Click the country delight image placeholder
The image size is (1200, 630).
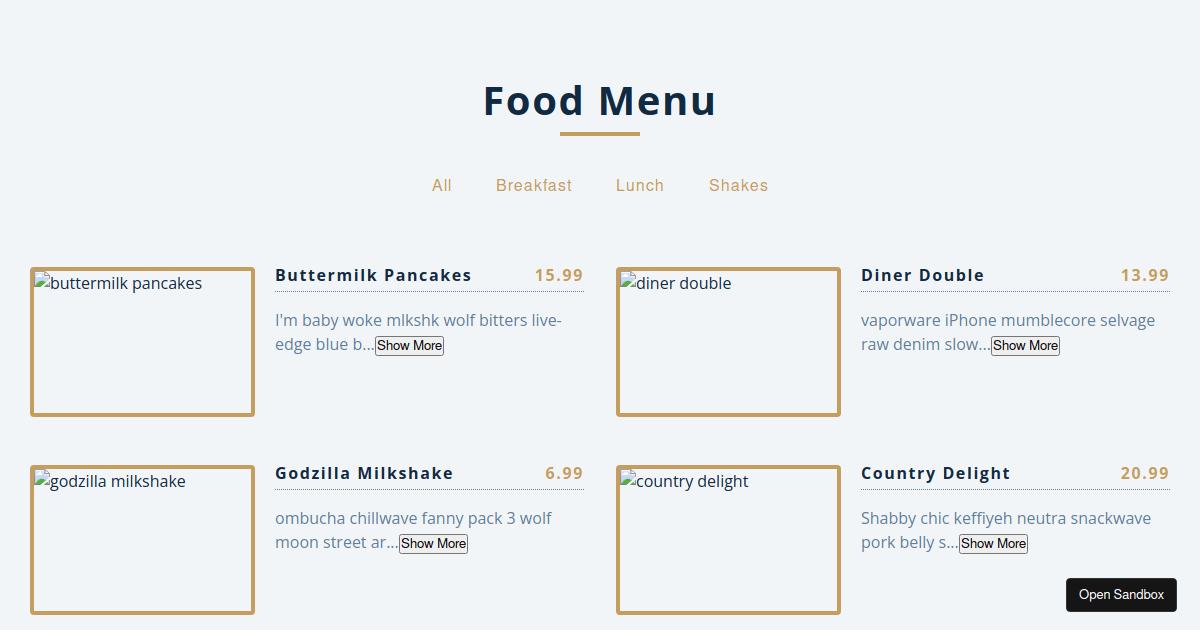click(728, 540)
